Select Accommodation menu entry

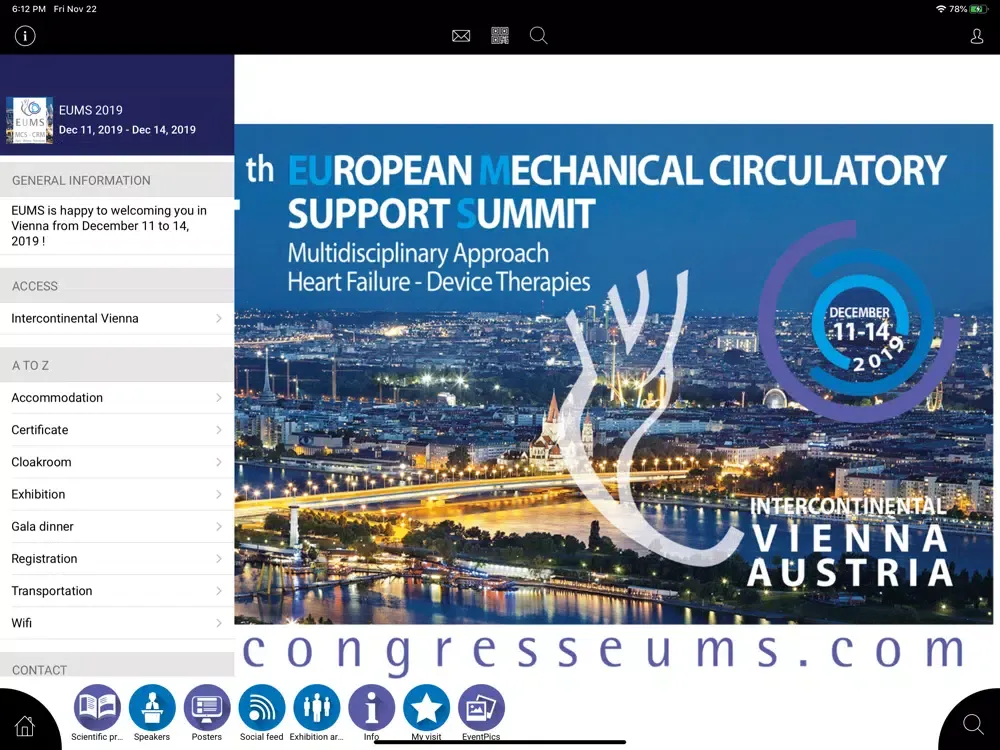point(117,397)
